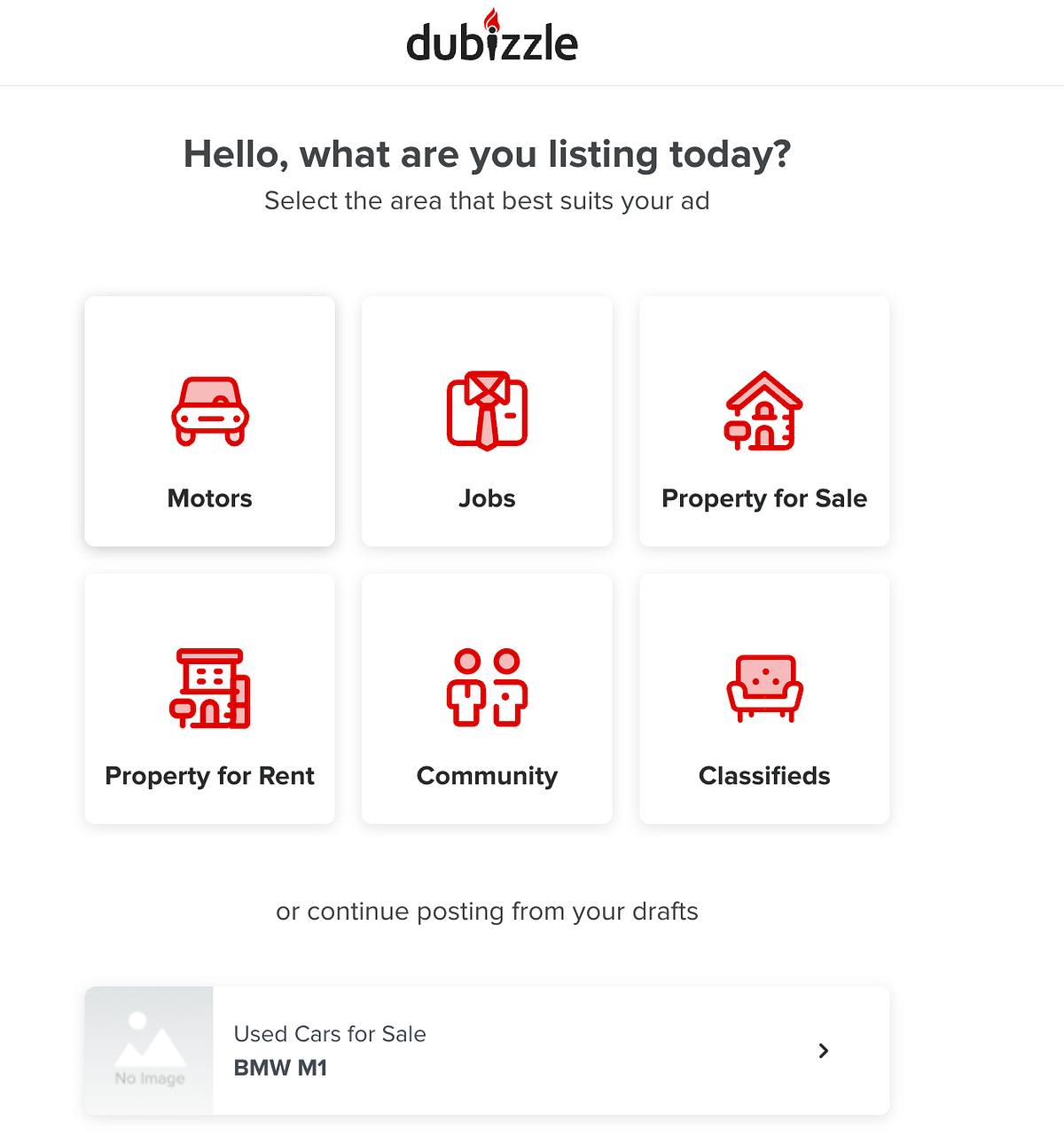Click the red car icon for Motors

210,411
